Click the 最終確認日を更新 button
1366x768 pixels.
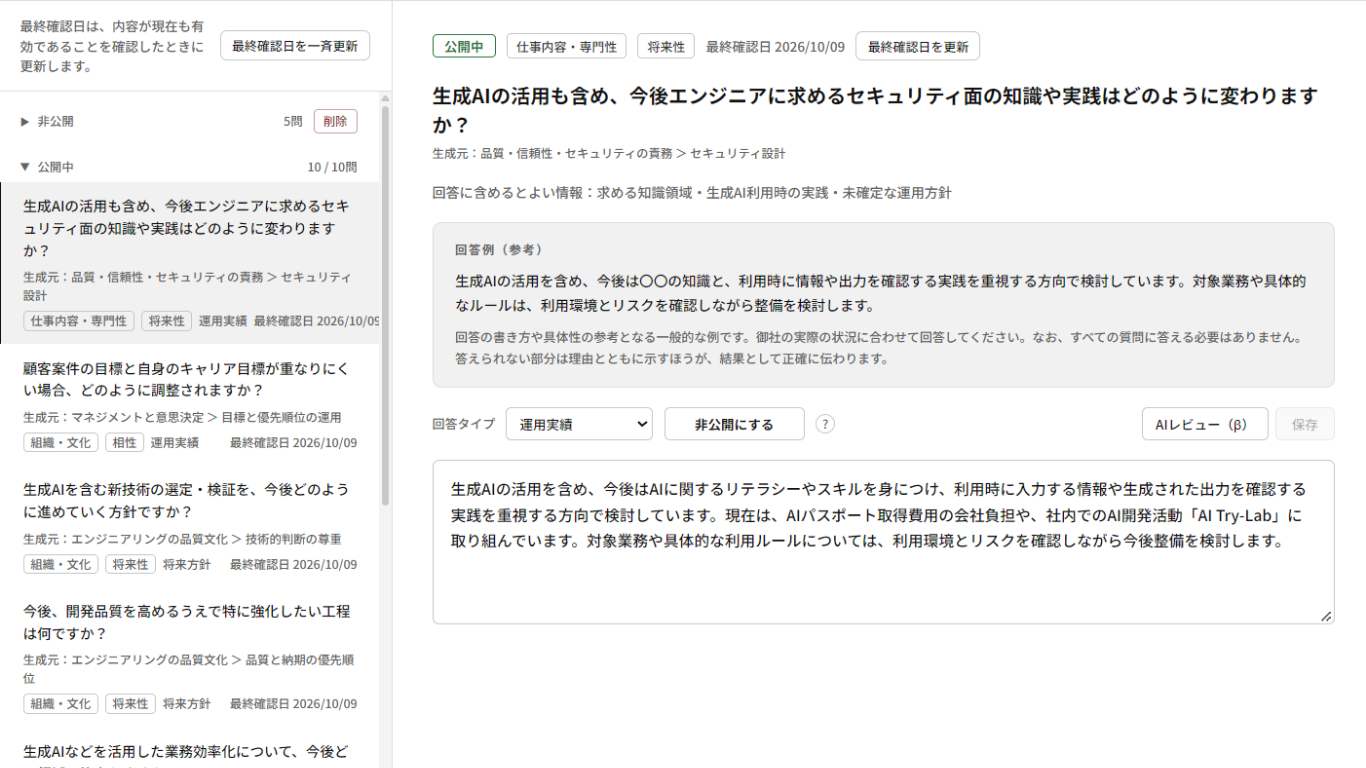[x=918, y=46]
